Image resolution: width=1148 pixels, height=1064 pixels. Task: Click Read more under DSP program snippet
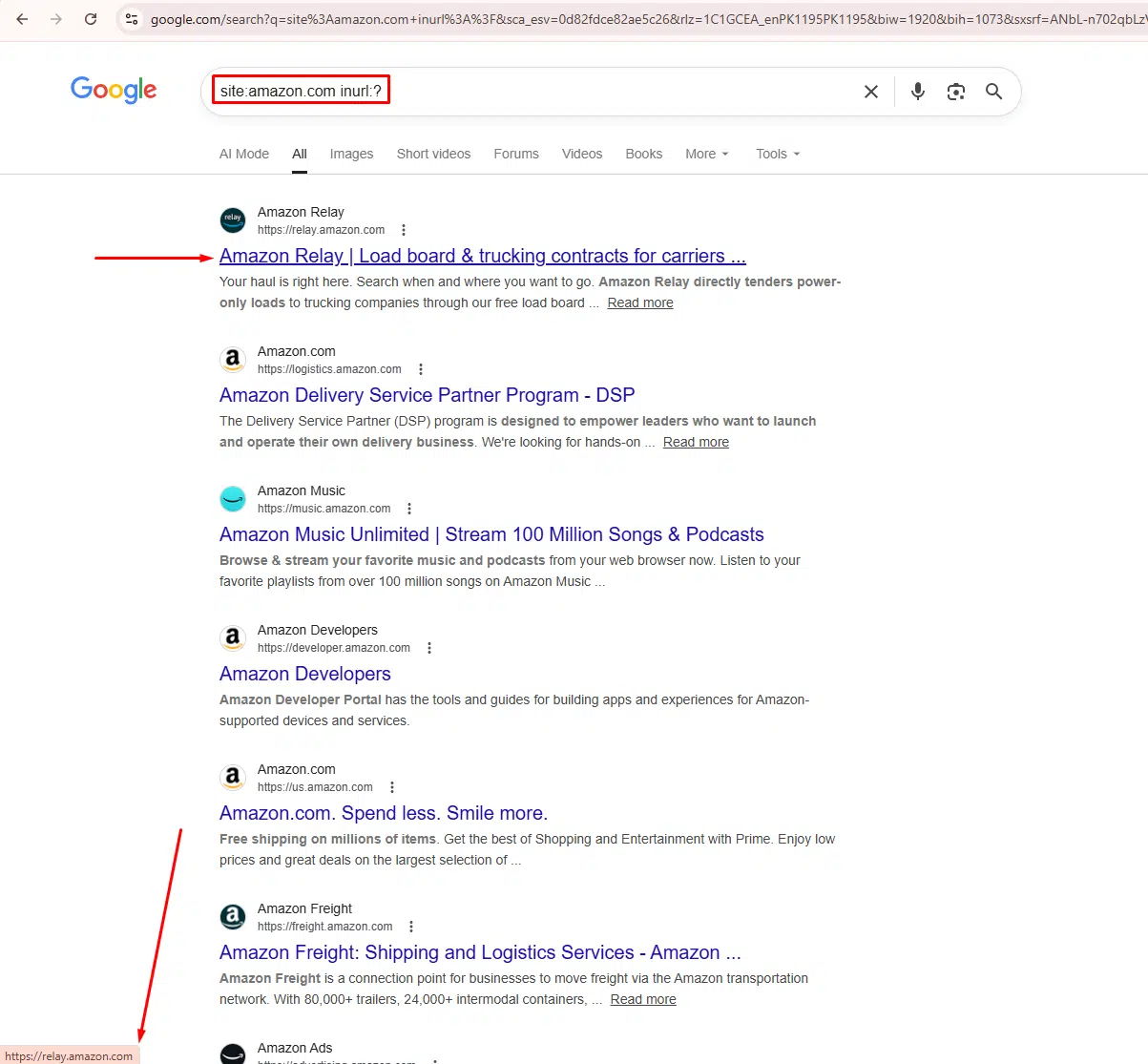[x=696, y=442]
